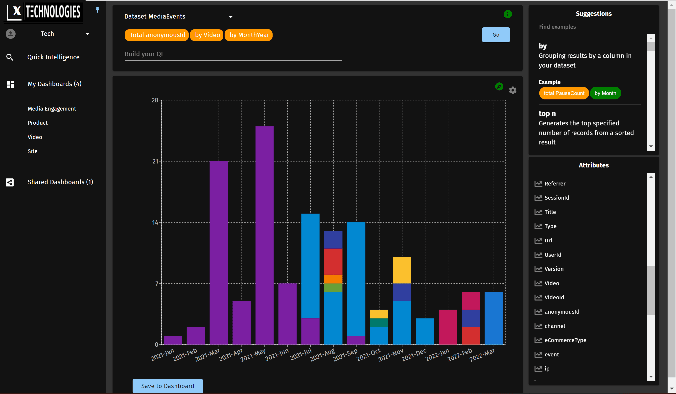Screen dimensions: 676x394
Task: Click the Build your IQ input field
Action: tap(233, 54)
